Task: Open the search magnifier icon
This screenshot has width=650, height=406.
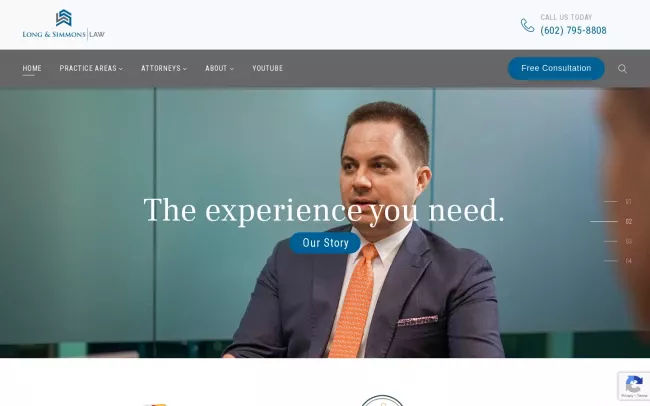Action: tap(622, 69)
